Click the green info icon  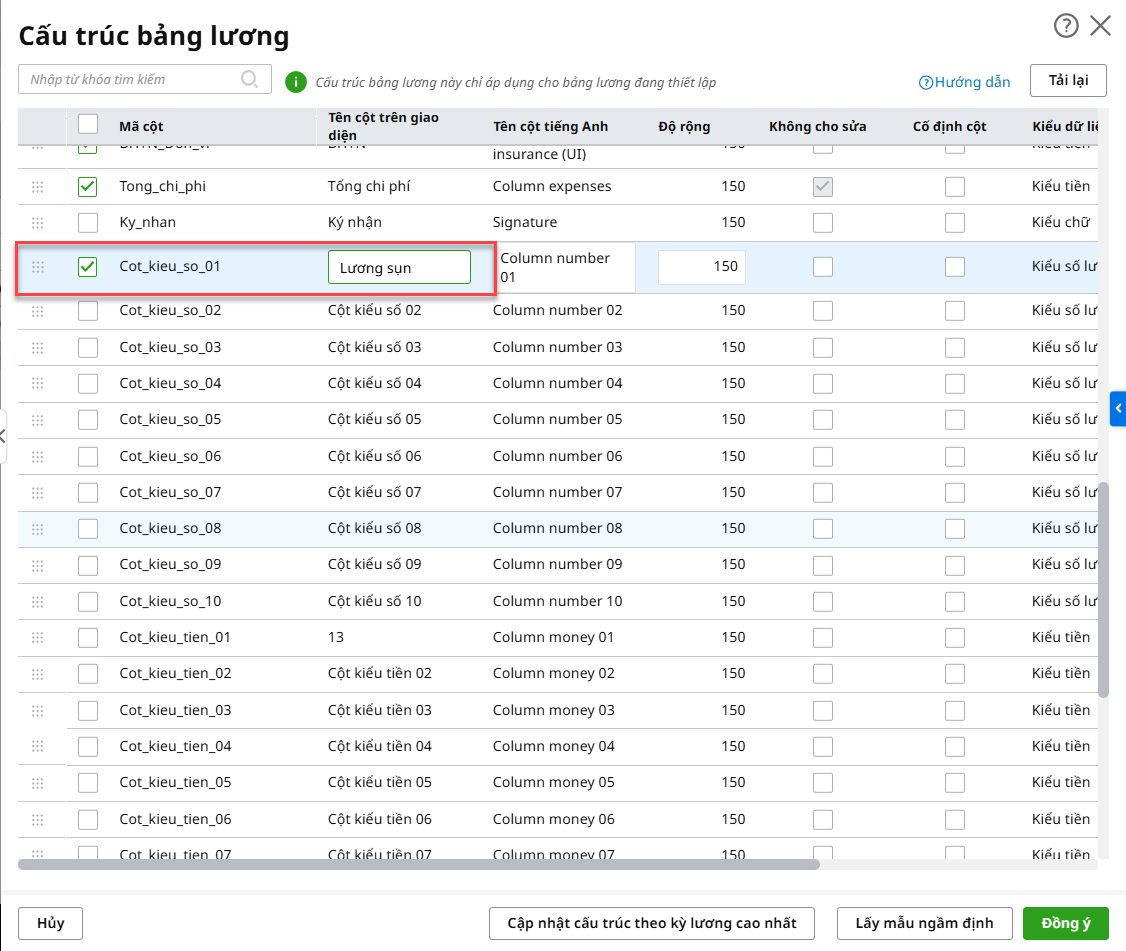(295, 82)
